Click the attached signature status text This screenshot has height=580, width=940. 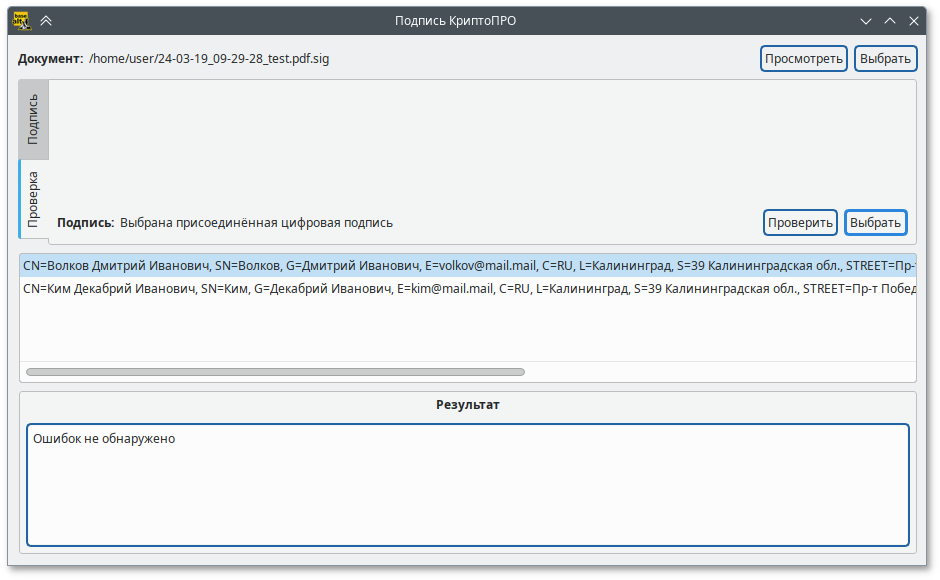[x=256, y=223]
